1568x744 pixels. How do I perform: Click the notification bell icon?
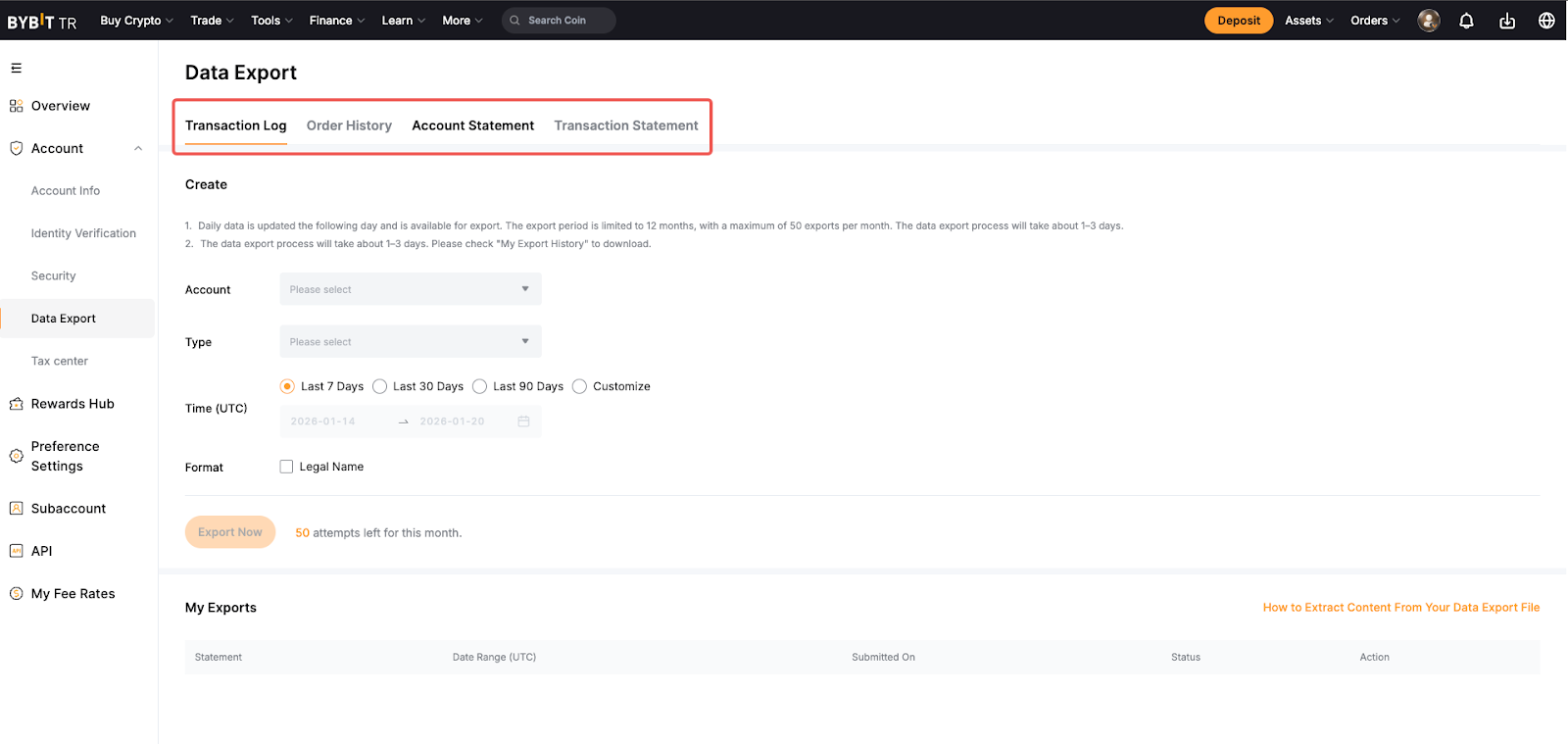point(1466,21)
